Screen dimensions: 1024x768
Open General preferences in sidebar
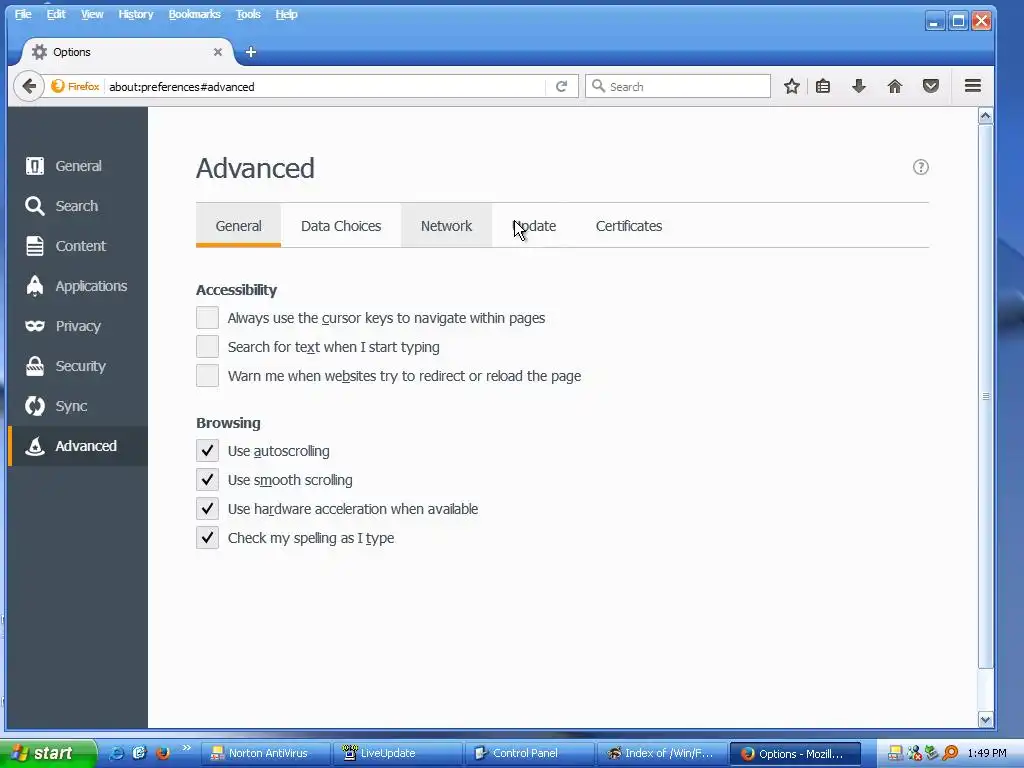pos(78,166)
